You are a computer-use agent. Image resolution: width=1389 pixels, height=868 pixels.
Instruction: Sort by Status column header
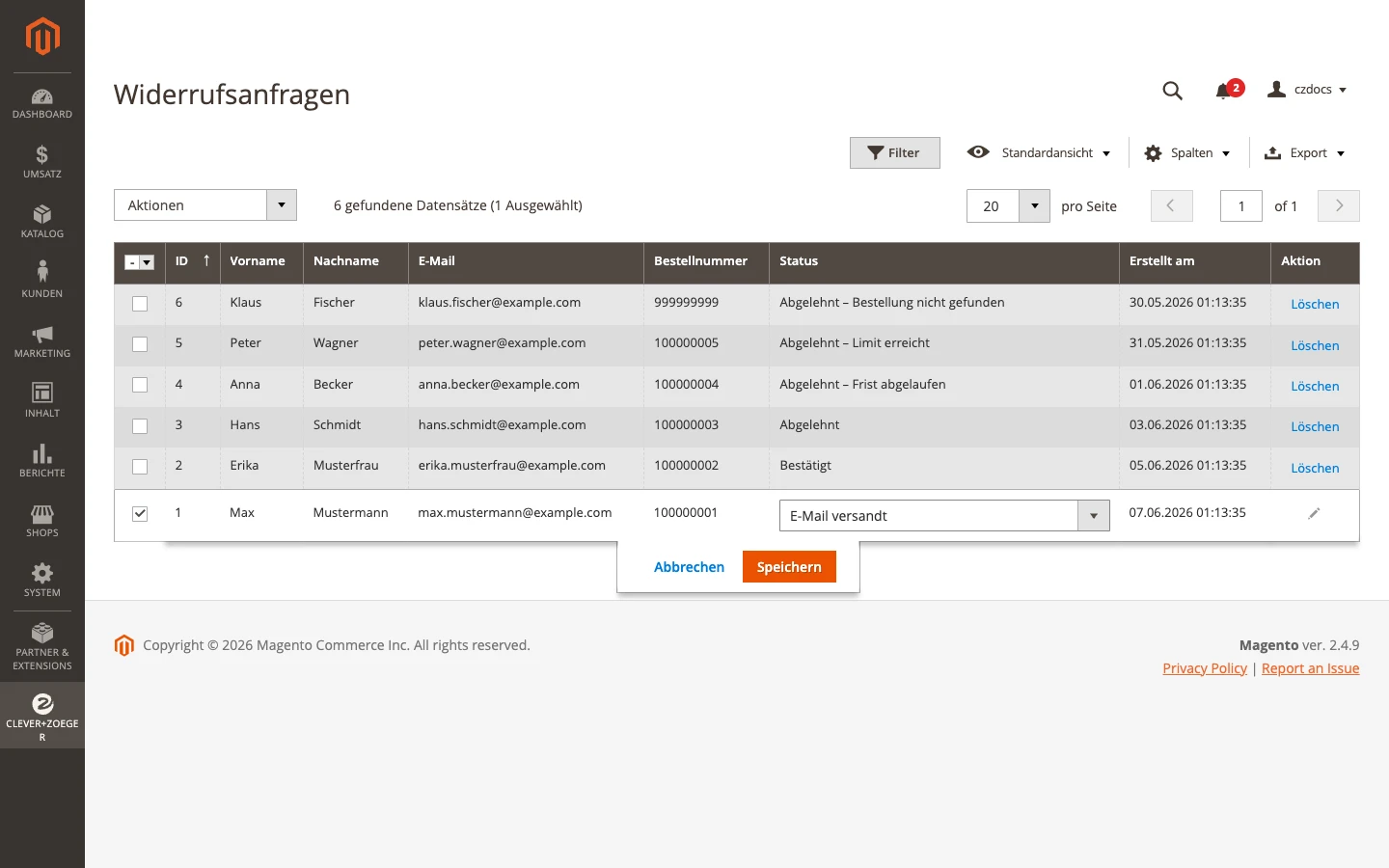click(x=944, y=261)
